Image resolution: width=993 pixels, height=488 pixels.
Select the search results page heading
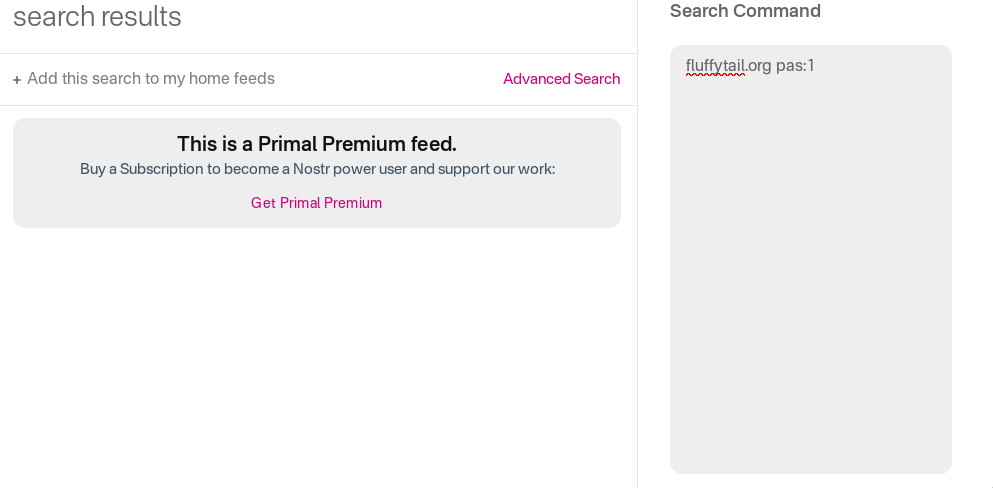point(97,16)
